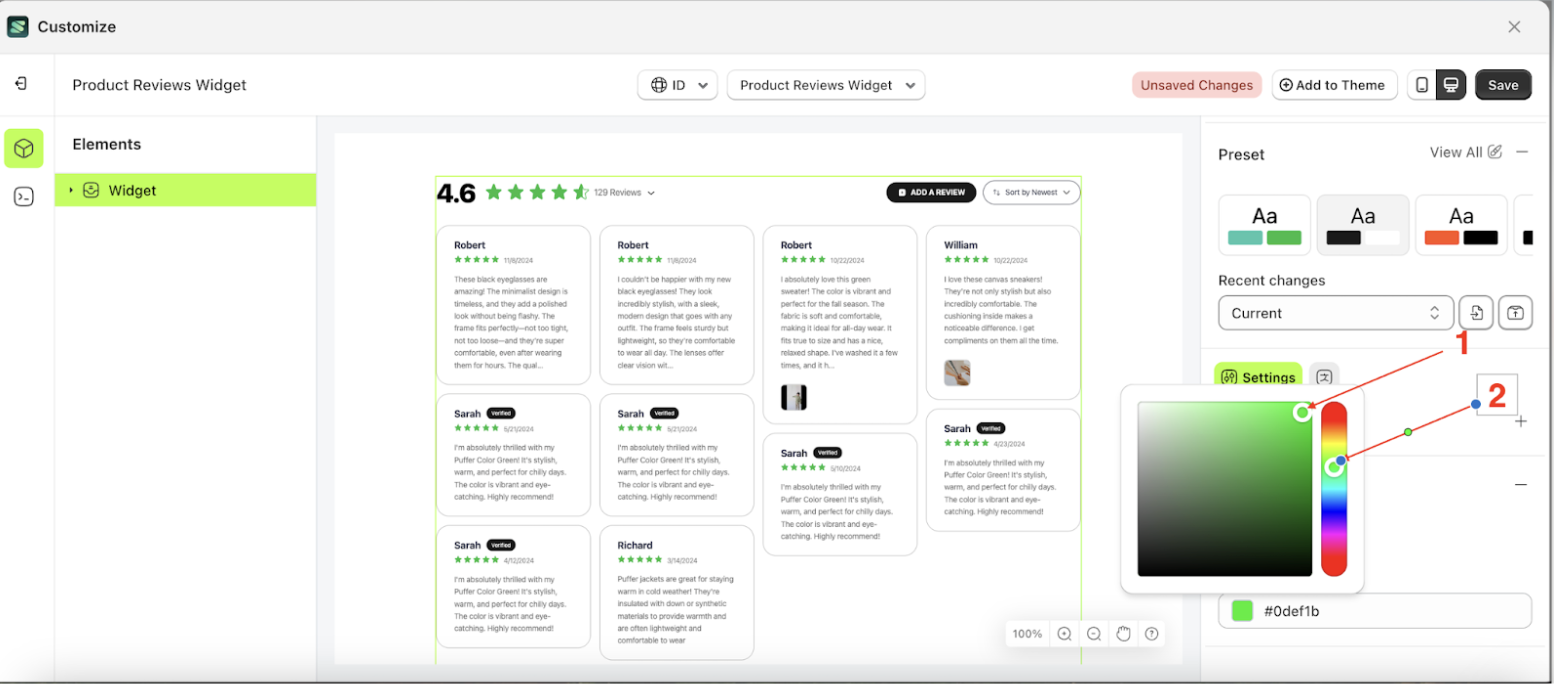Open the Product Reviews Widget selector dropdown
1560x692 pixels.
[825, 85]
